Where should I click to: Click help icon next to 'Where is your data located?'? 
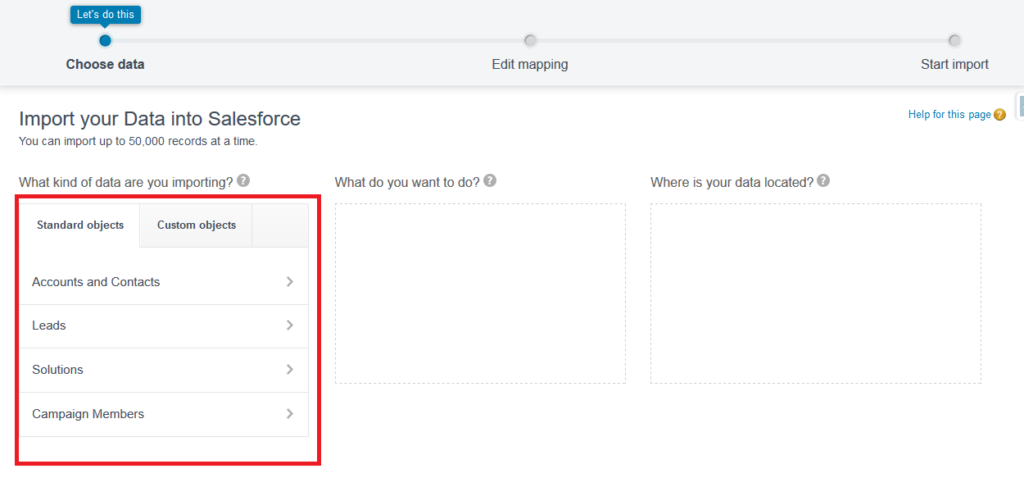[824, 180]
